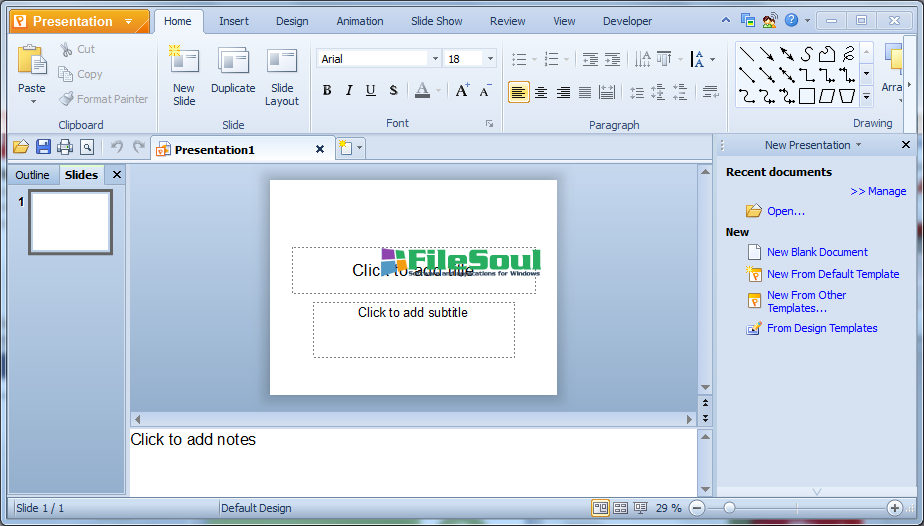Click the New Blank Document link
This screenshot has height=526, width=924.
coord(817,252)
